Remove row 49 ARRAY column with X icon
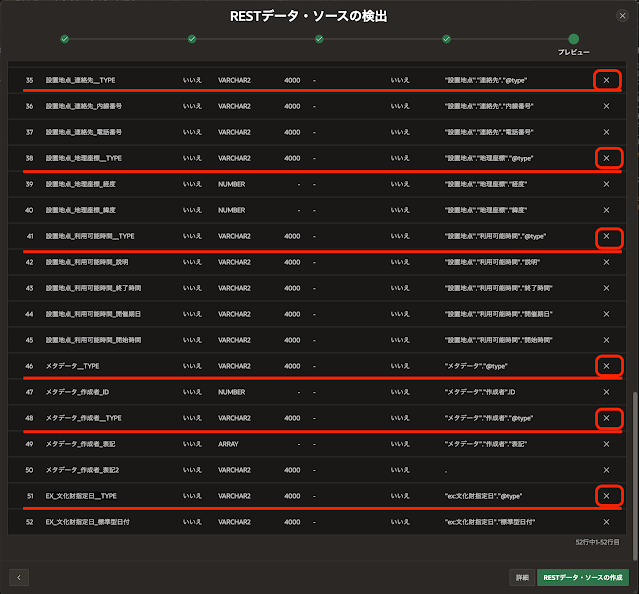639x594 pixels. click(x=606, y=444)
